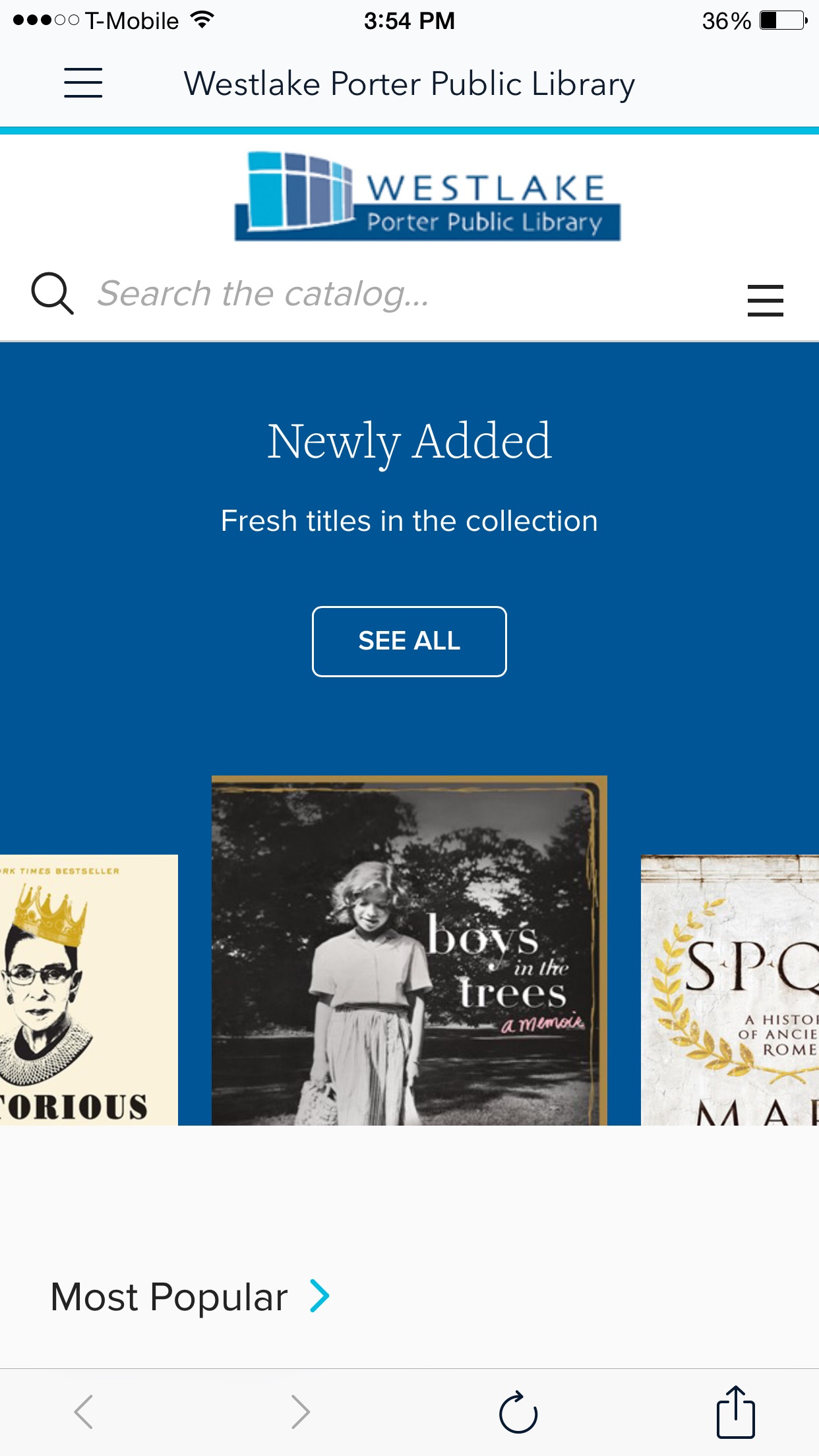Image resolution: width=819 pixels, height=1456 pixels.
Task: Tap the 3:54 PM clock in the status bar
Action: pyautogui.click(x=409, y=21)
